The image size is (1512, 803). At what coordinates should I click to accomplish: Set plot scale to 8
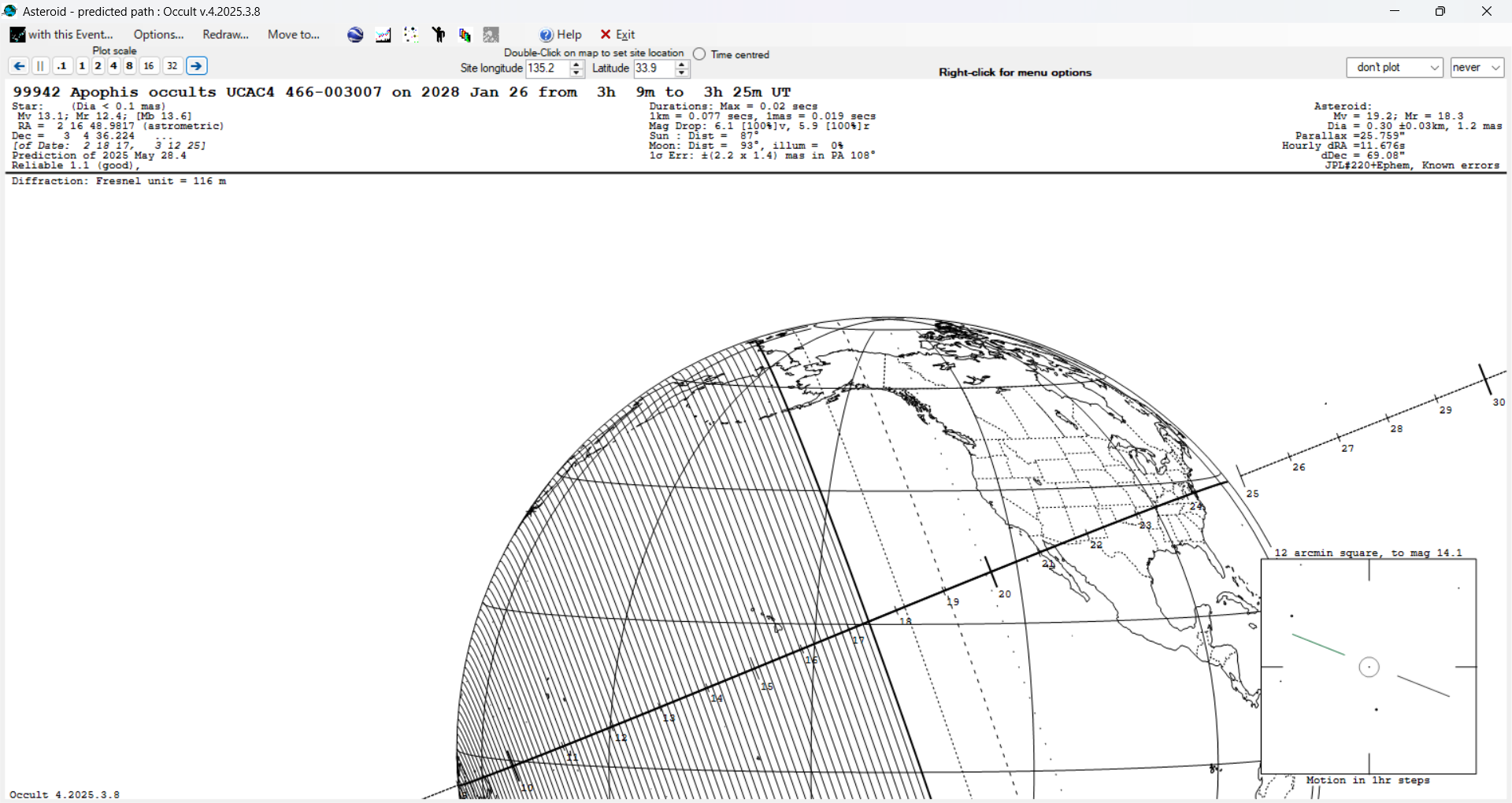(130, 66)
